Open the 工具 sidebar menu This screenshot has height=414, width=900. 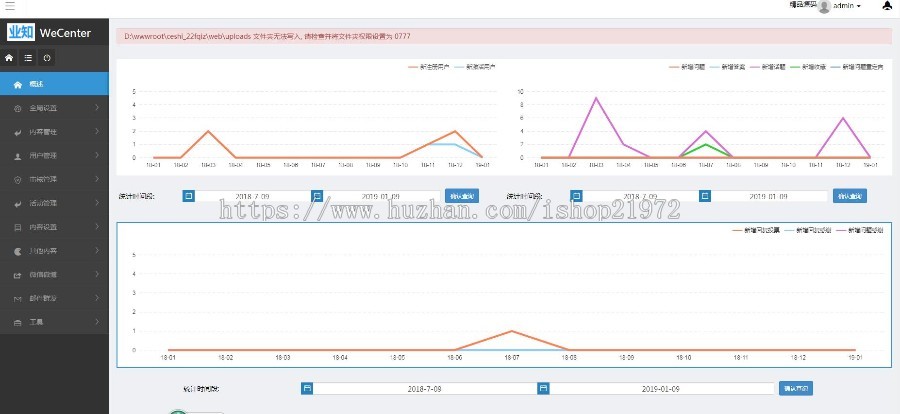pyautogui.click(x=54, y=323)
